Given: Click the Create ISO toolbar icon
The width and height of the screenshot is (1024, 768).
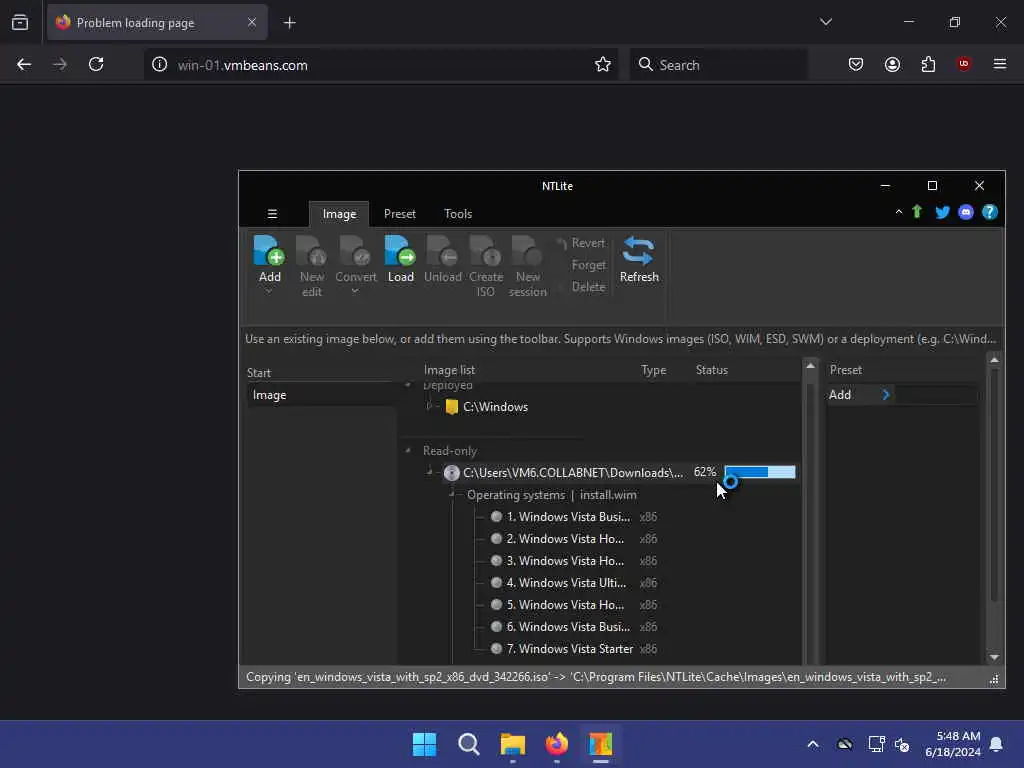Looking at the screenshot, I should (x=485, y=251).
